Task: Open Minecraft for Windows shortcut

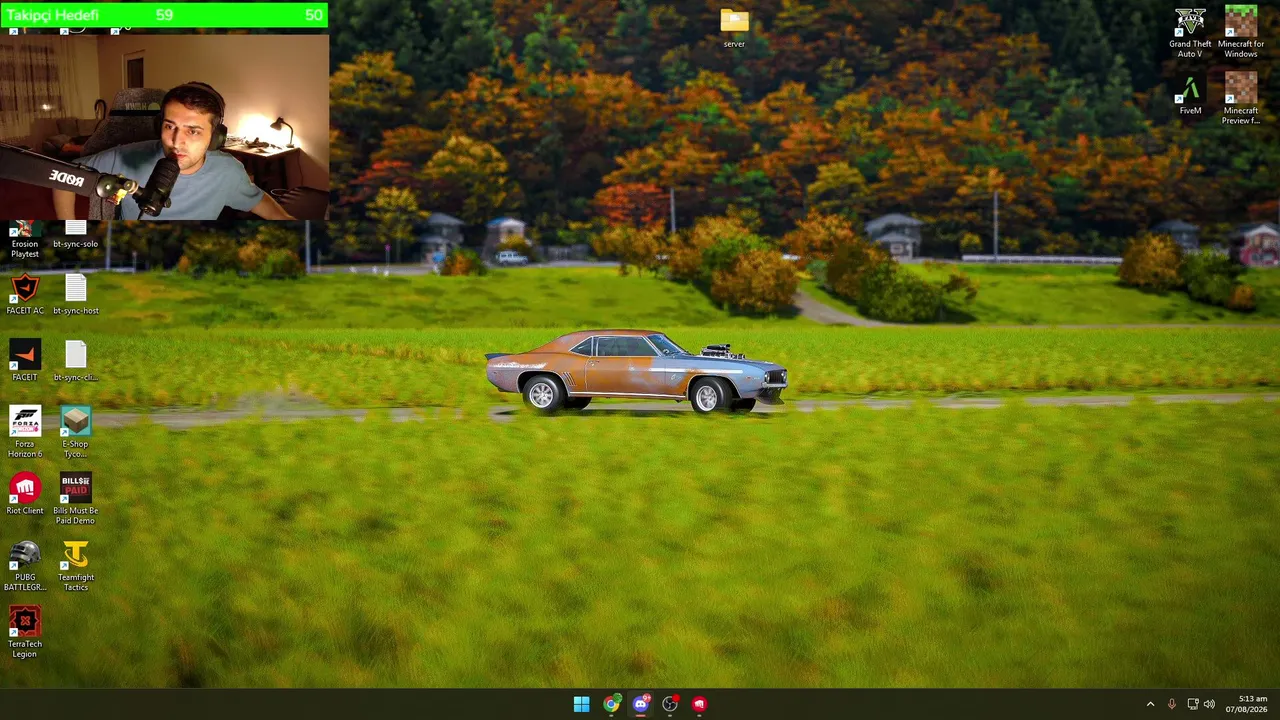Action: (x=1240, y=33)
